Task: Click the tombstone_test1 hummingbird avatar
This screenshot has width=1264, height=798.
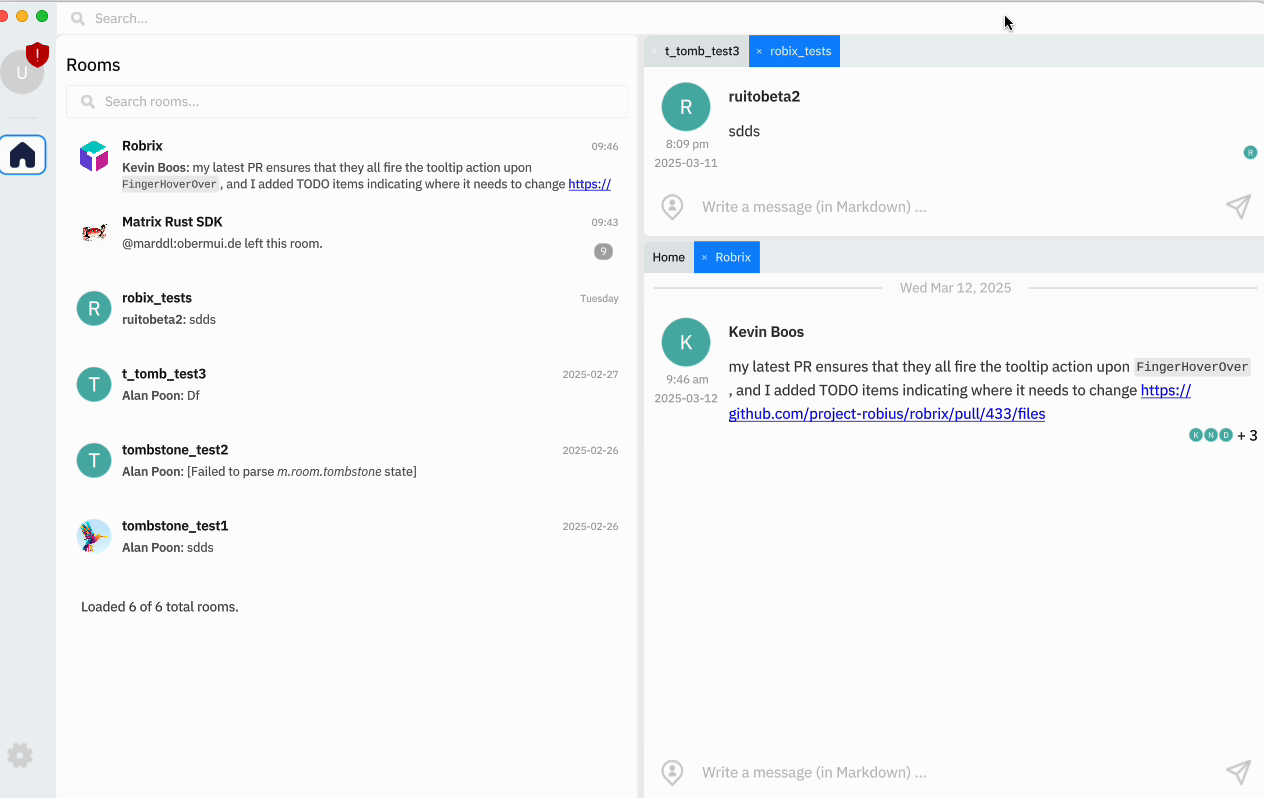Action: point(94,536)
